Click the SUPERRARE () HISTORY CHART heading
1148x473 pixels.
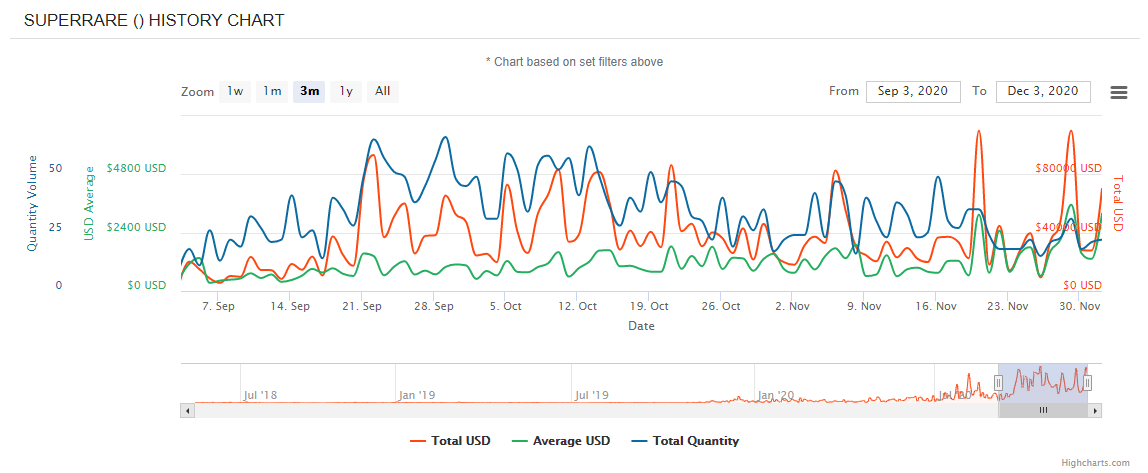[x=154, y=21]
